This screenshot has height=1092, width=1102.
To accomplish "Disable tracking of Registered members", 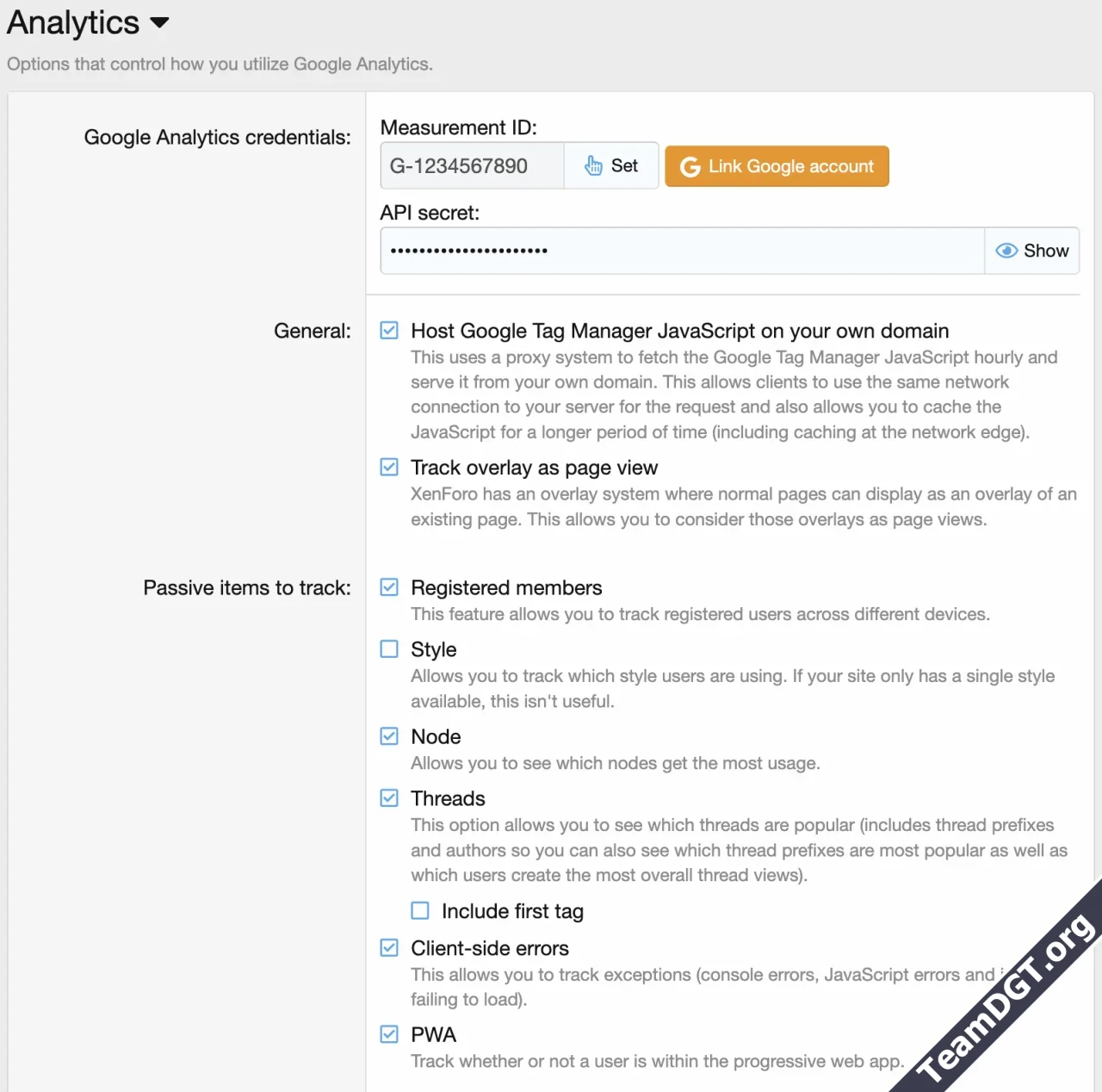I will (x=389, y=586).
